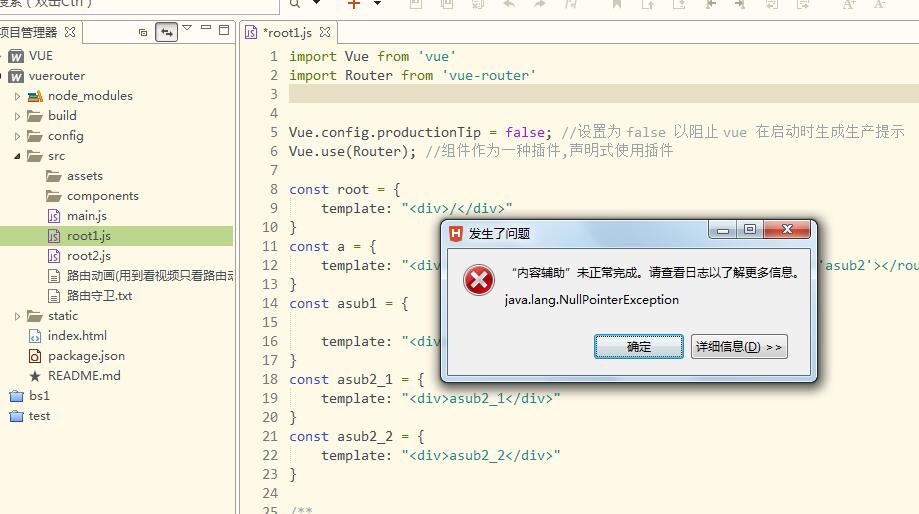Viewport: 919px width, 514px height.
Task: Expand the build folder
Action: 18,116
